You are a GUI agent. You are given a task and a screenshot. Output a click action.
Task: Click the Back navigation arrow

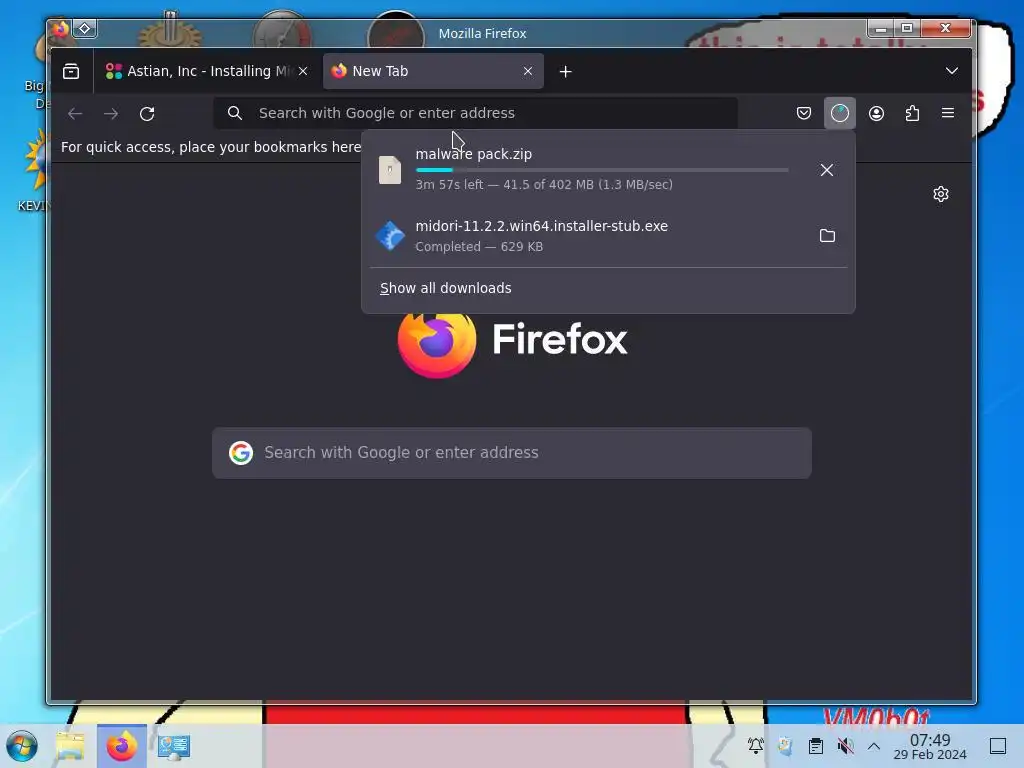tap(75, 114)
